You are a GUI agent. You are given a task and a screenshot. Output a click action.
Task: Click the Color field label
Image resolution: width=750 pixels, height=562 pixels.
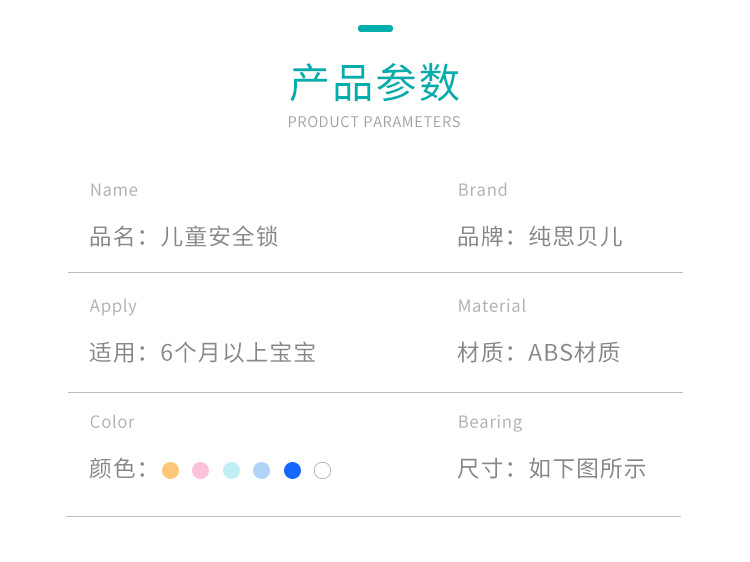112,422
